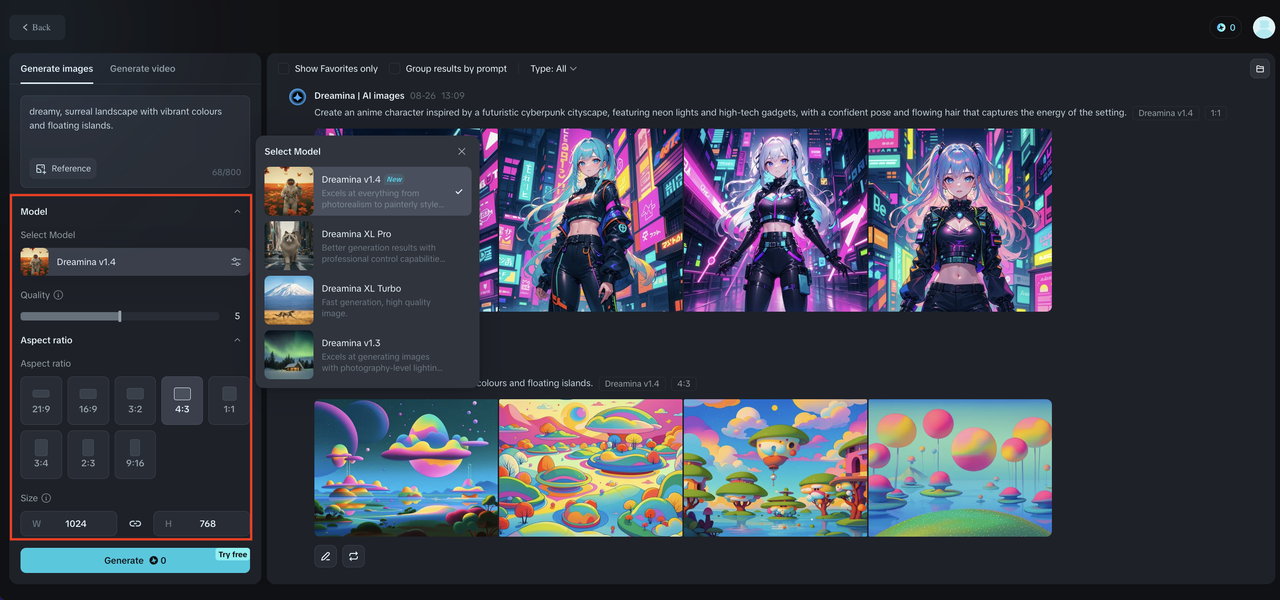Viewport: 1280px width, 600px height.
Task: Close the Select Model popup
Action: 462,151
